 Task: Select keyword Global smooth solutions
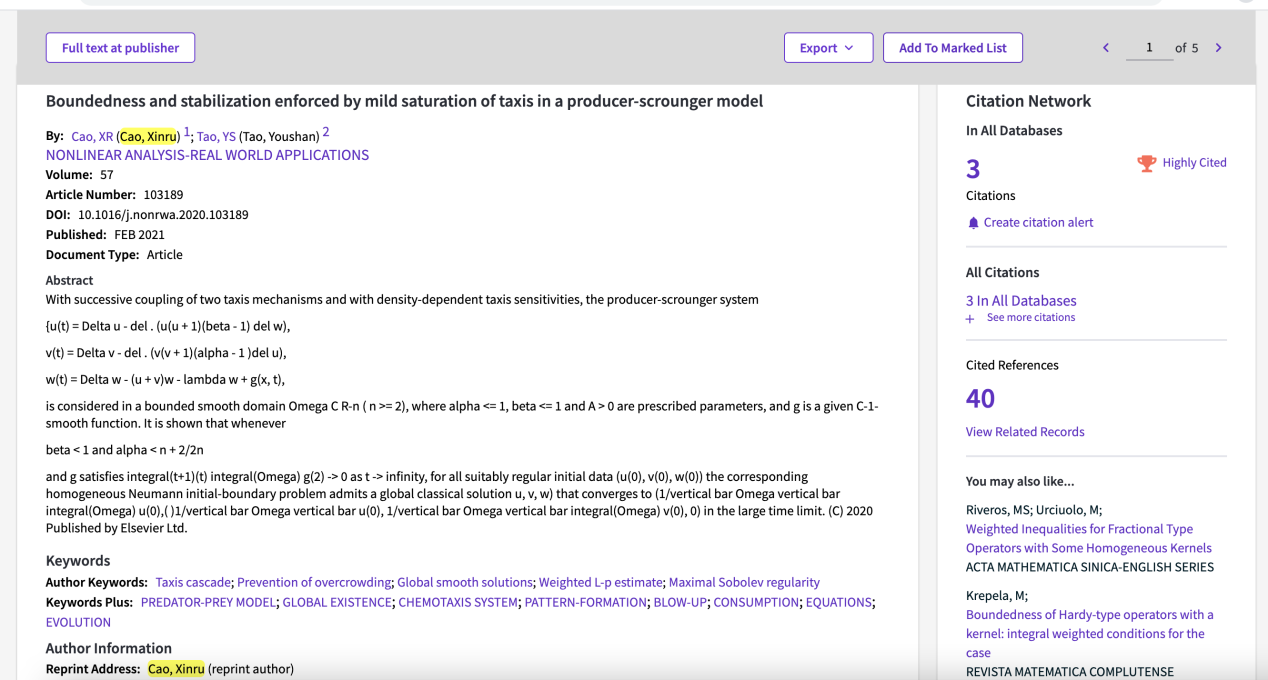point(465,582)
